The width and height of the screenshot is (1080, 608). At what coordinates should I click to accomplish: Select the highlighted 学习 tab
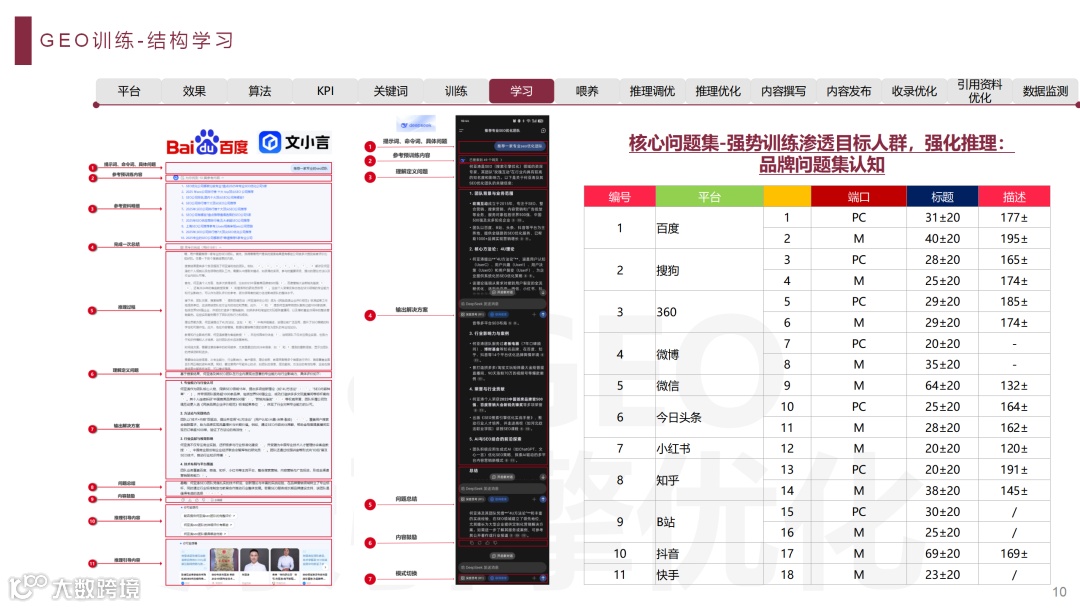tap(521, 91)
